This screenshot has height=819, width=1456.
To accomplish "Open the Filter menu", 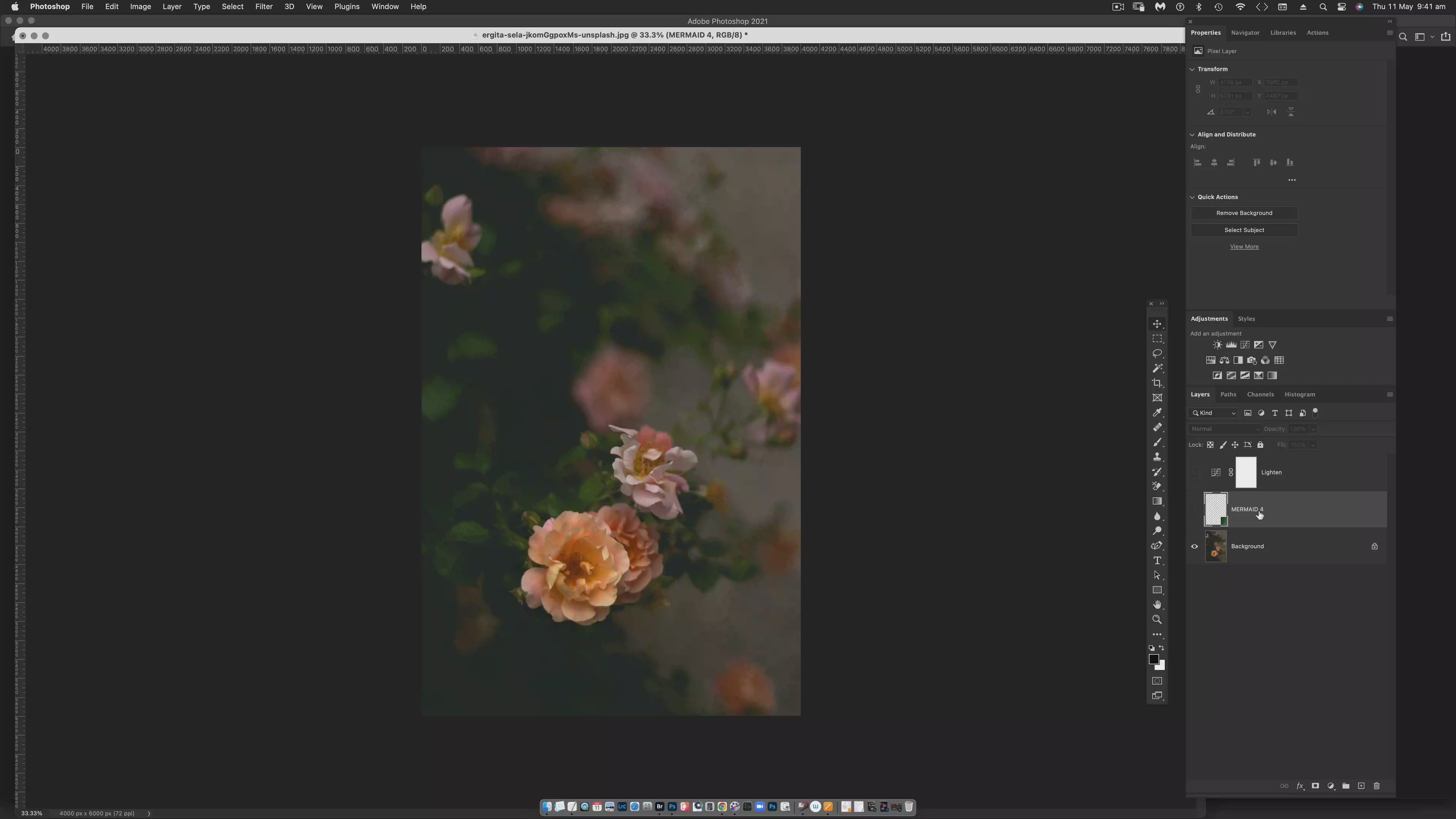I will pos(264,7).
